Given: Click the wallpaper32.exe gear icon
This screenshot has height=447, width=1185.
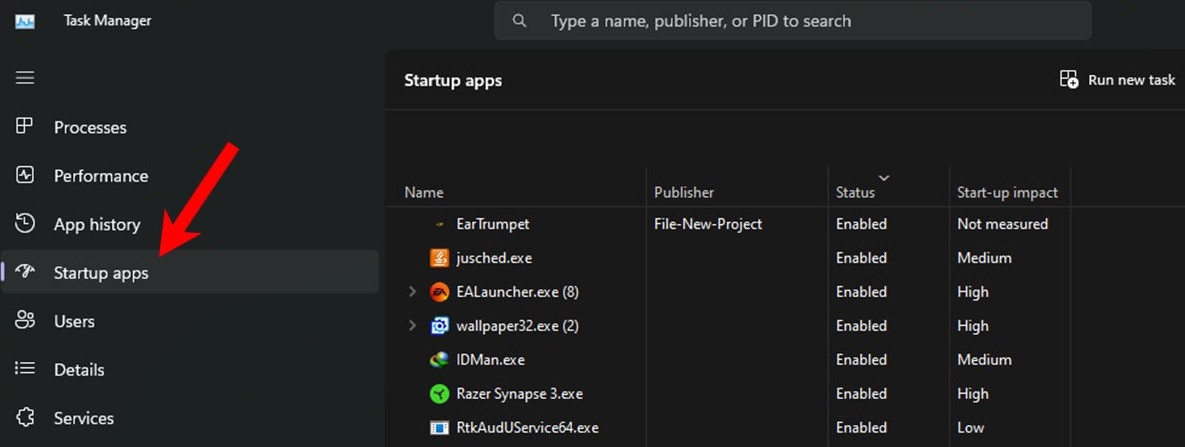Looking at the screenshot, I should point(439,326).
